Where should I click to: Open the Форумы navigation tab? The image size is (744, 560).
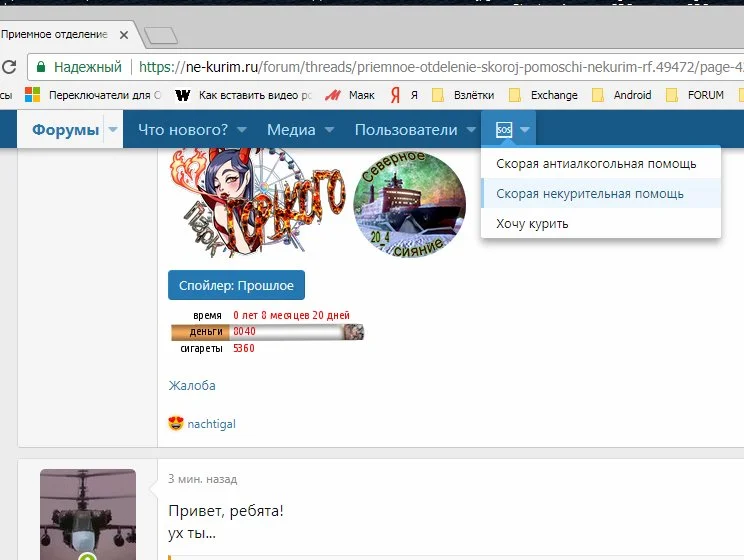(x=65, y=130)
